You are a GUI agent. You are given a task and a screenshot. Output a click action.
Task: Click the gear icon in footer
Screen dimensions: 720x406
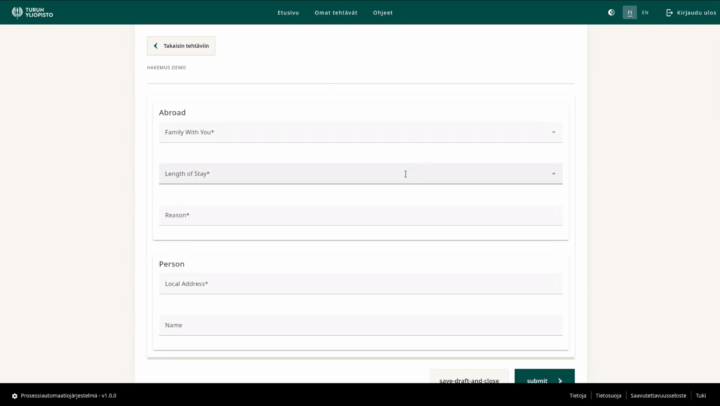14,395
